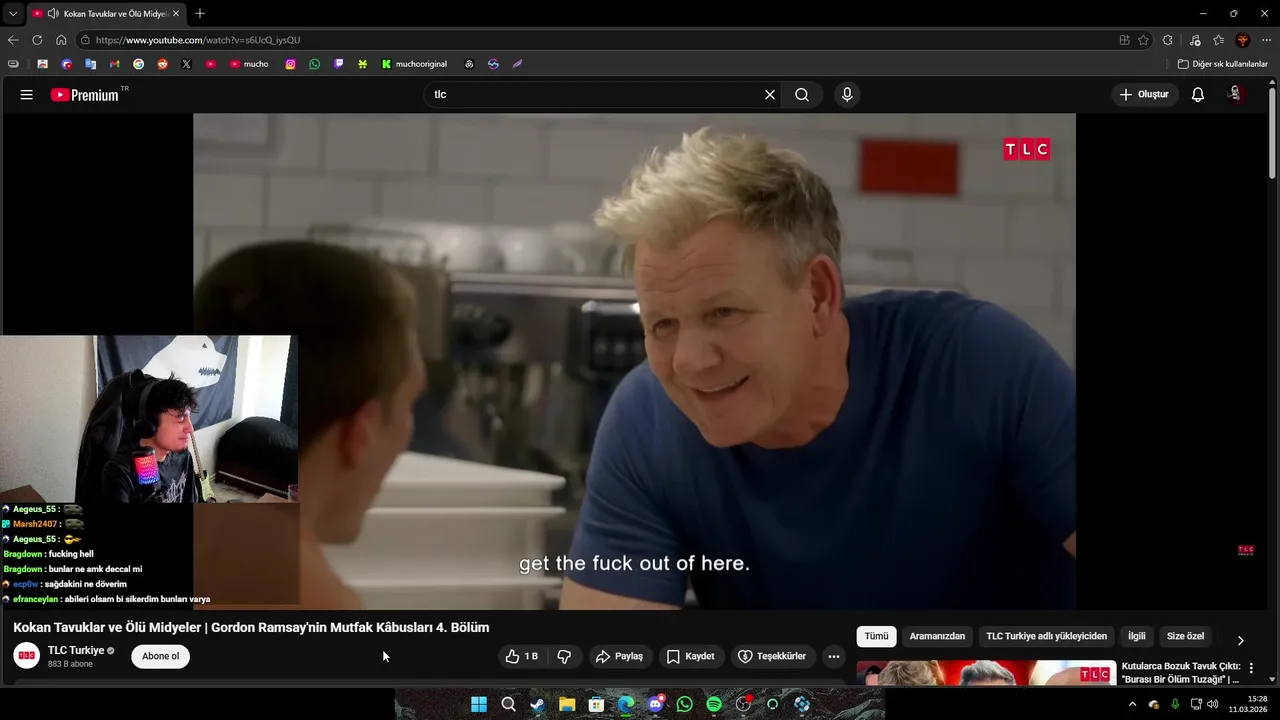Viewport: 1280px width, 720px height.
Task: Open tab search dropdown arrow
Action: coord(13,14)
